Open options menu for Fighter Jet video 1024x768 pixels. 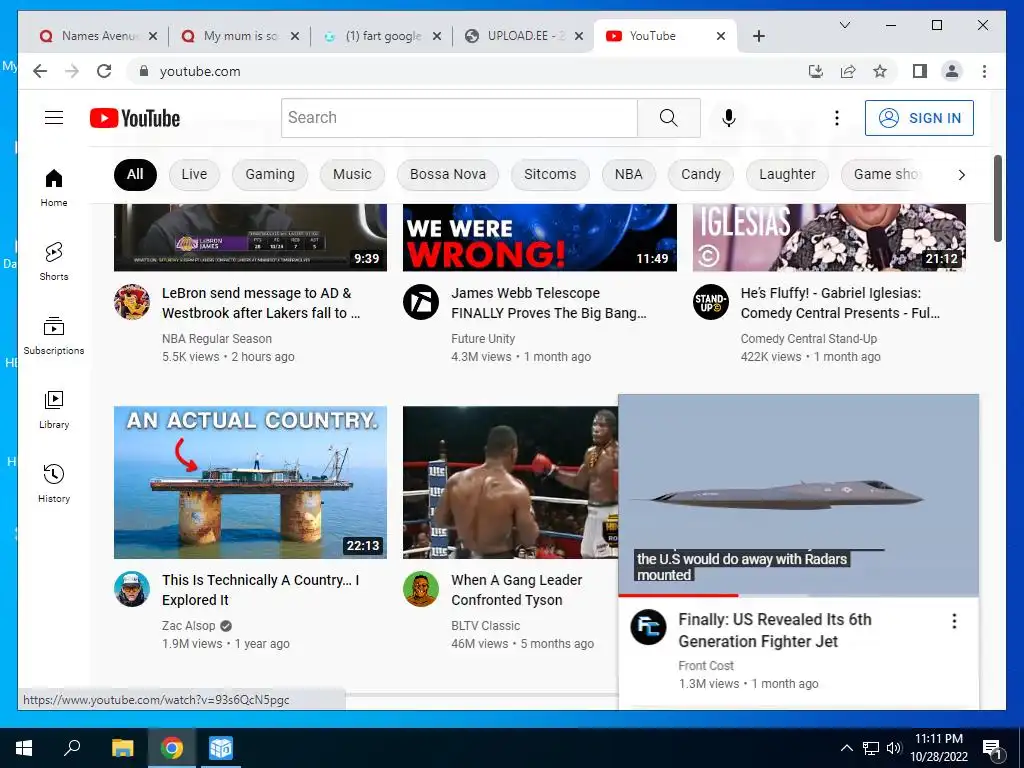954,621
